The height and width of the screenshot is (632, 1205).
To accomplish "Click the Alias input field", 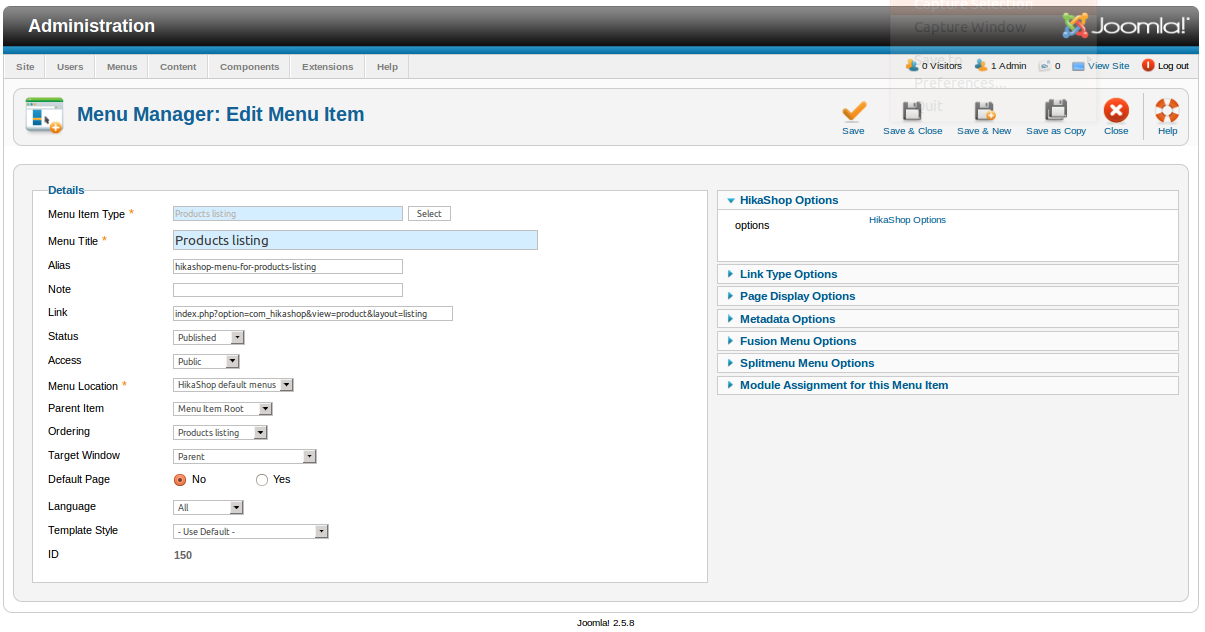I will (x=288, y=267).
